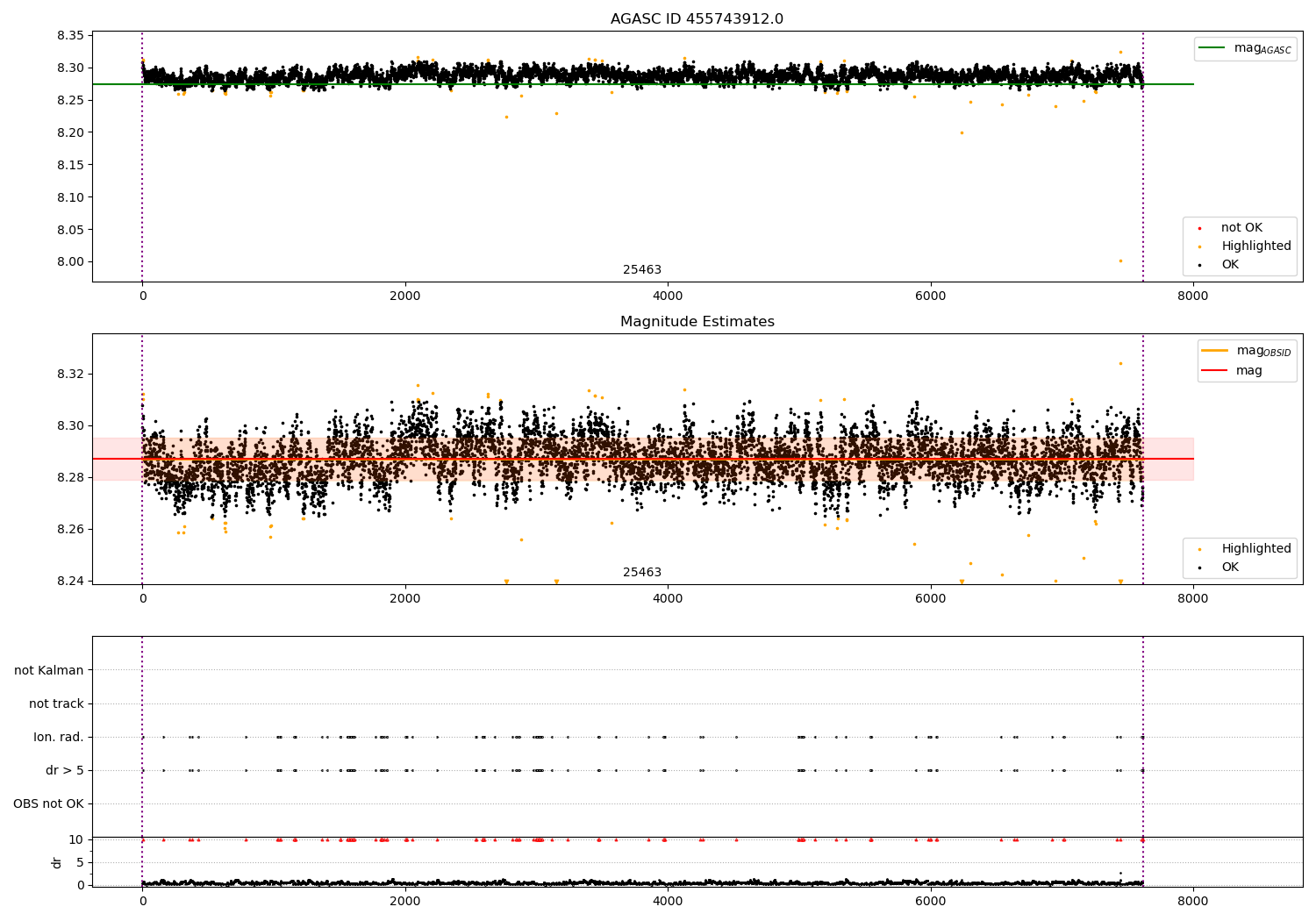Viewport: 1316px width, 921px height.
Task: Click the 8.10 y-tick in top plot
Action: point(70,197)
